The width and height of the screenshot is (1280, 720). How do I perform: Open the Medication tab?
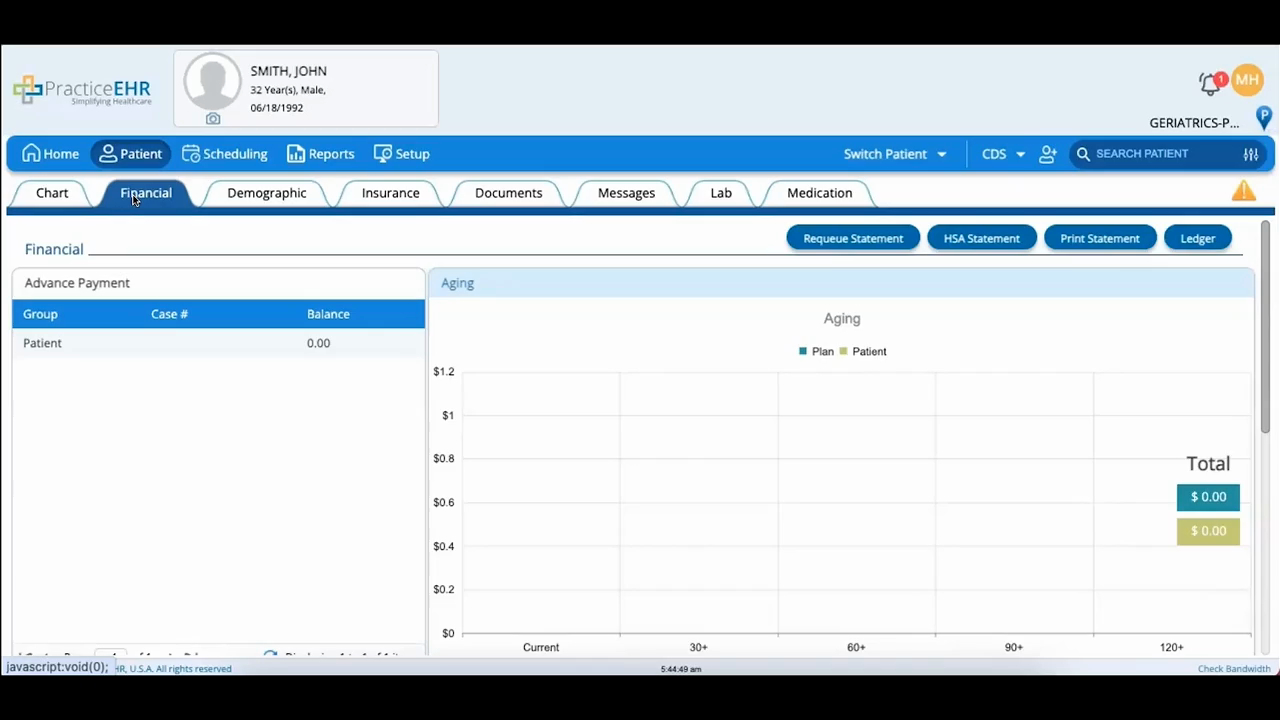[x=819, y=193]
